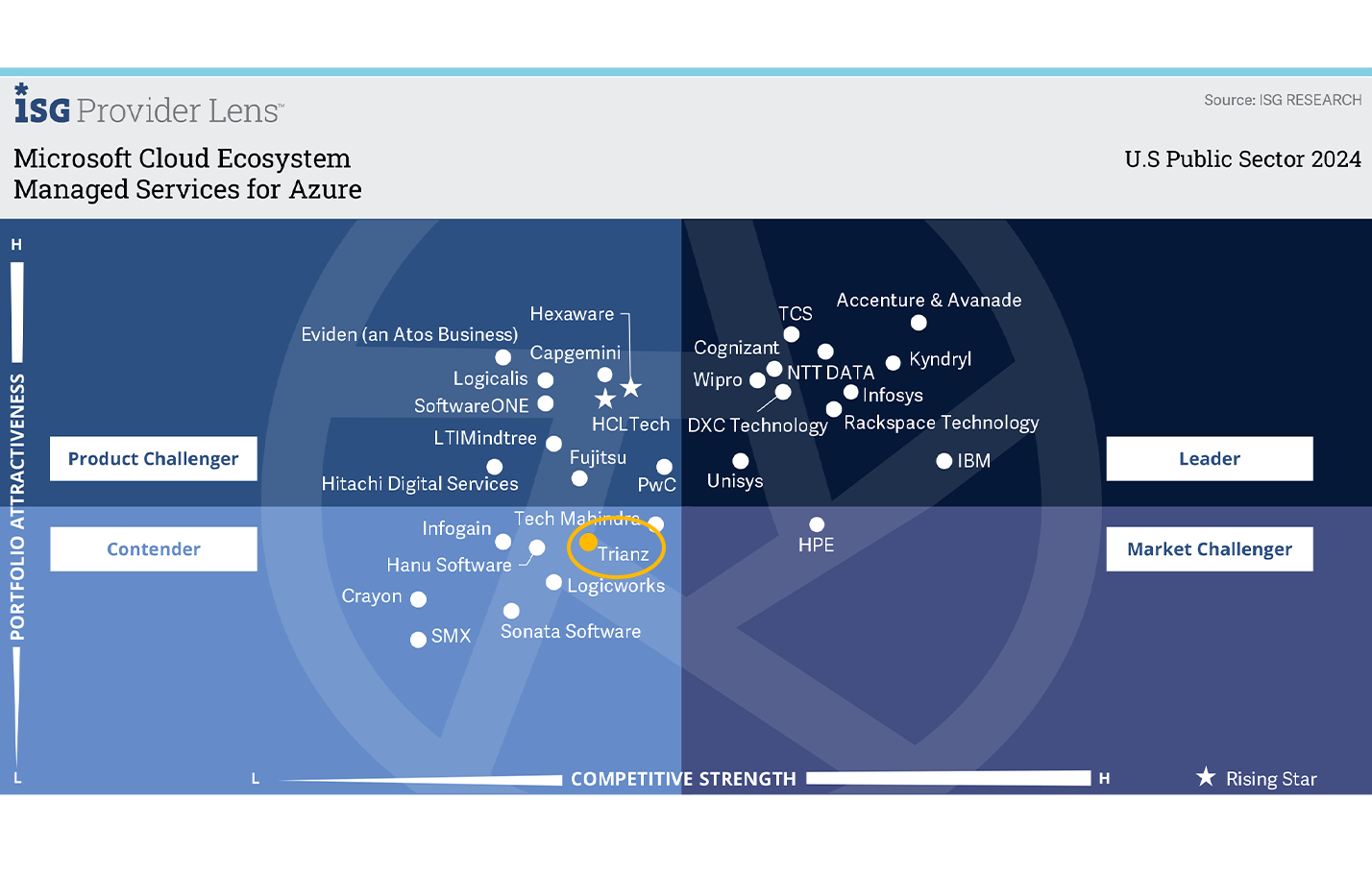Click the Tech Mahindra dot marker

(655, 524)
